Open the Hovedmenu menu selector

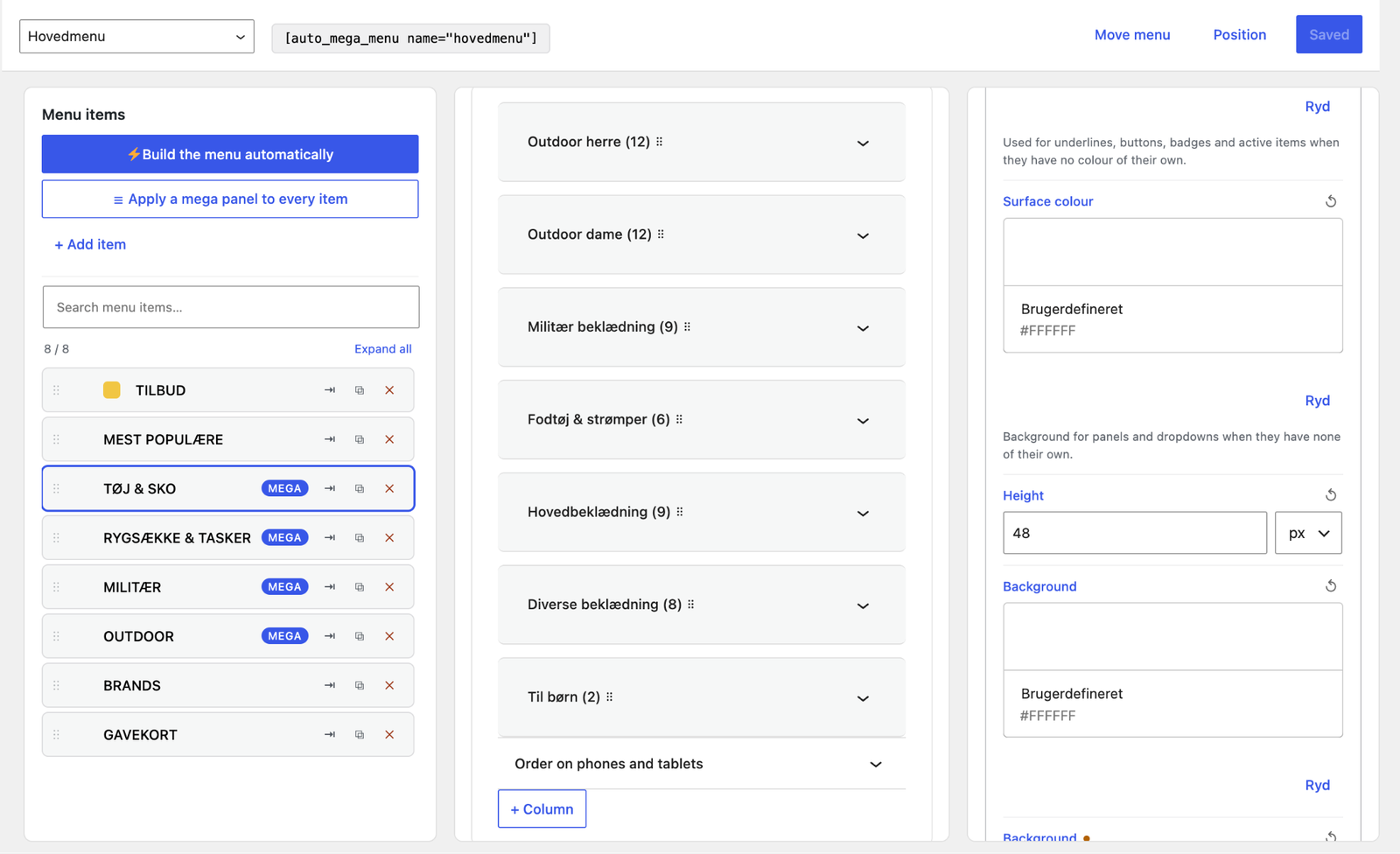[136, 37]
